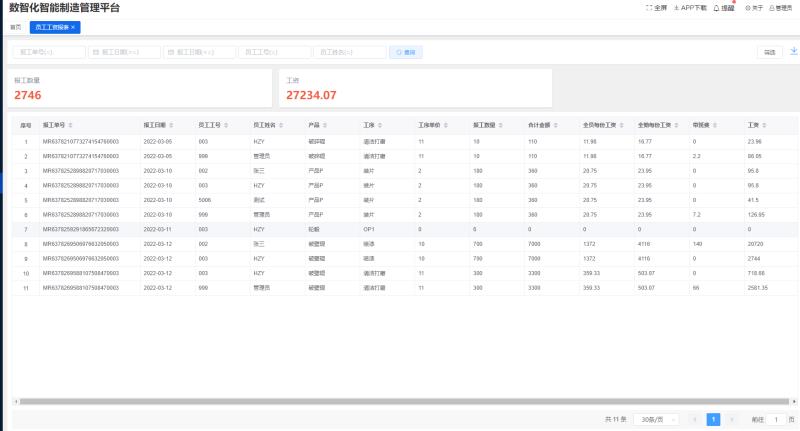Switch to the 首页 tab
800x431 pixels.
click(x=15, y=27)
